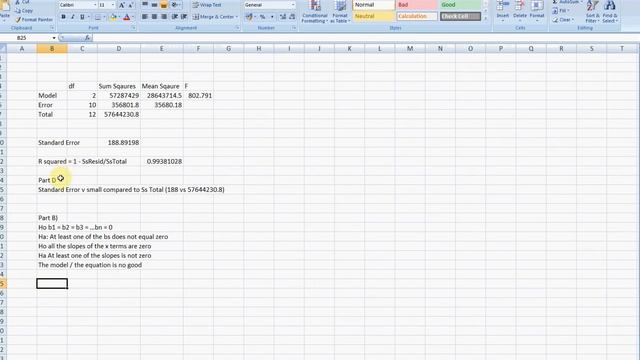Set middle vertical alignment
This screenshot has width=640, height=360.
pyautogui.click(x=154, y=5)
